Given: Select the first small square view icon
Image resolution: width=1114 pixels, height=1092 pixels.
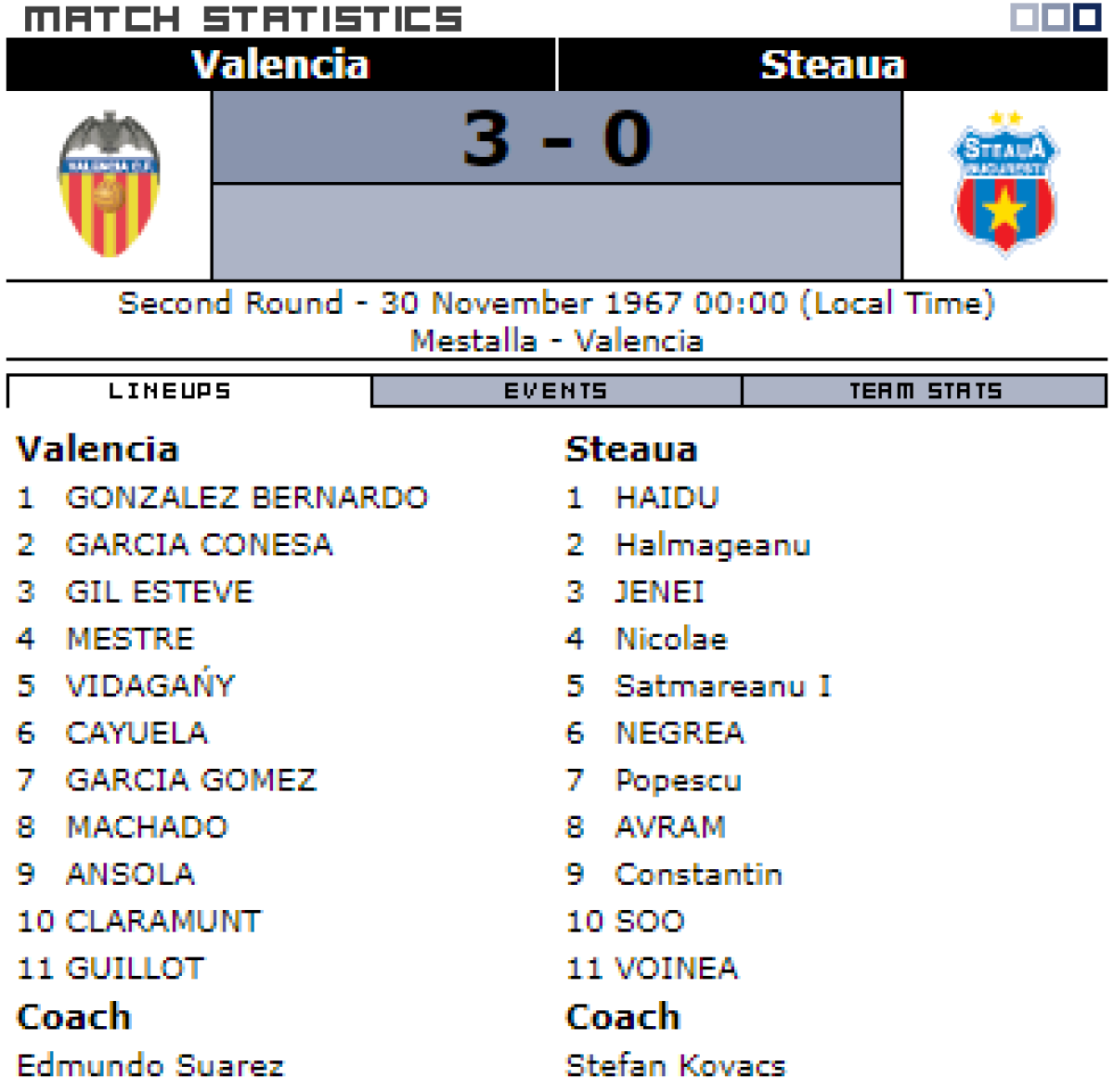Looking at the screenshot, I should pyautogui.click(x=1024, y=18).
